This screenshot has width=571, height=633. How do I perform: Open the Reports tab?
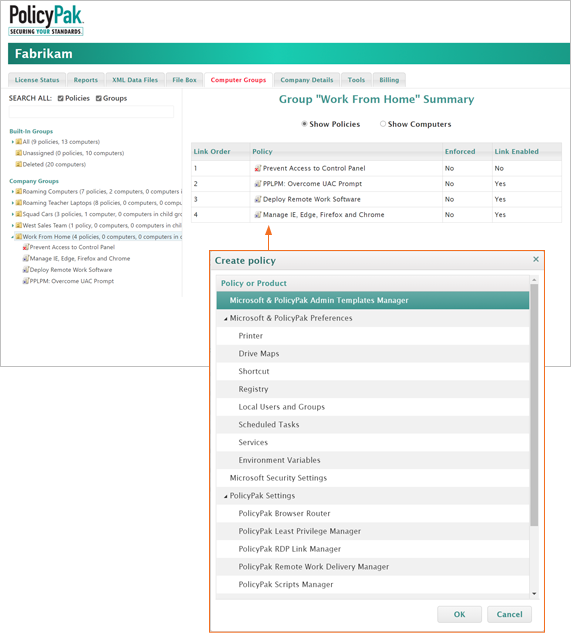[x=86, y=80]
